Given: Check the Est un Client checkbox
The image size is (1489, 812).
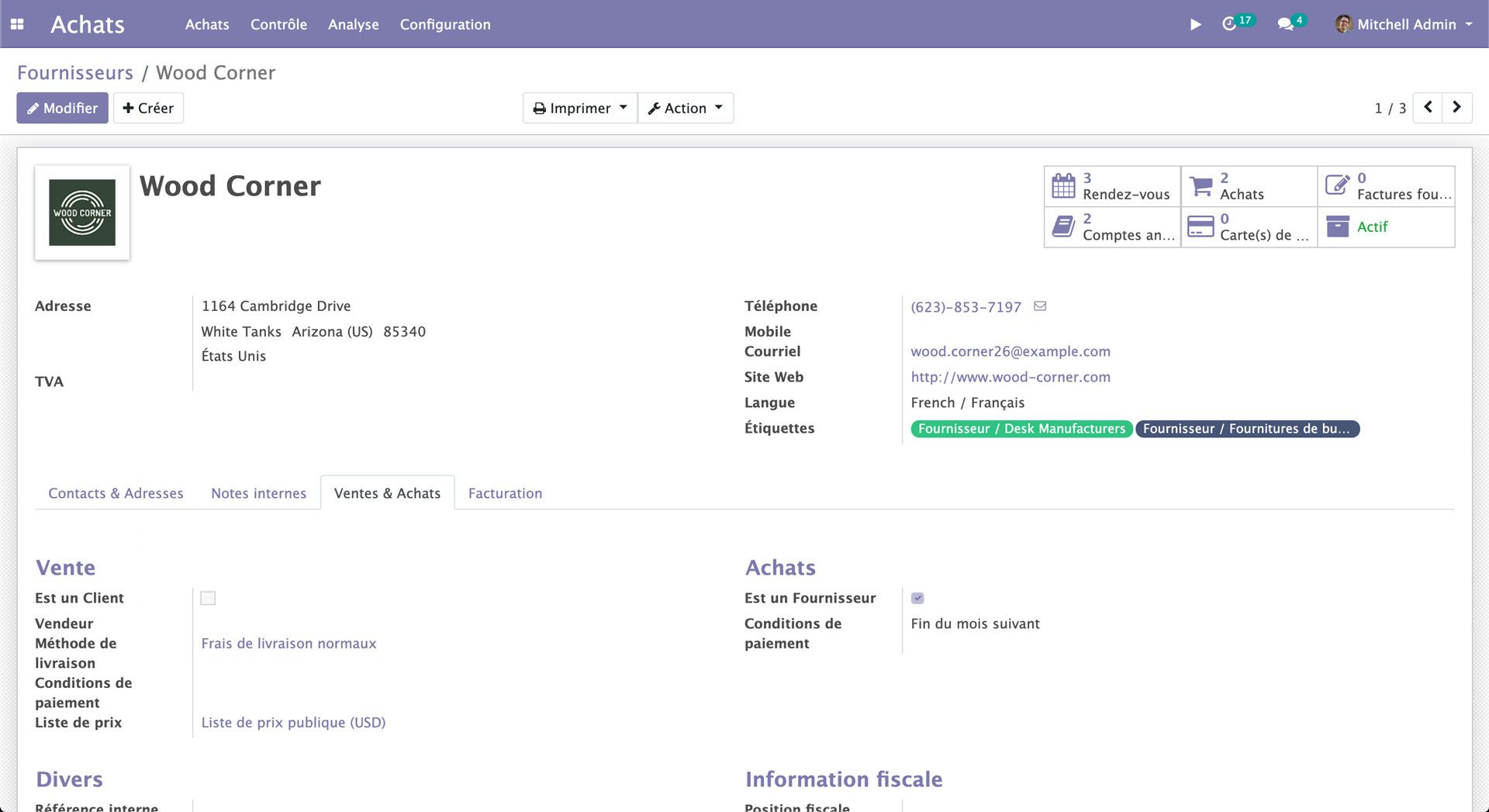Looking at the screenshot, I should tap(208, 598).
